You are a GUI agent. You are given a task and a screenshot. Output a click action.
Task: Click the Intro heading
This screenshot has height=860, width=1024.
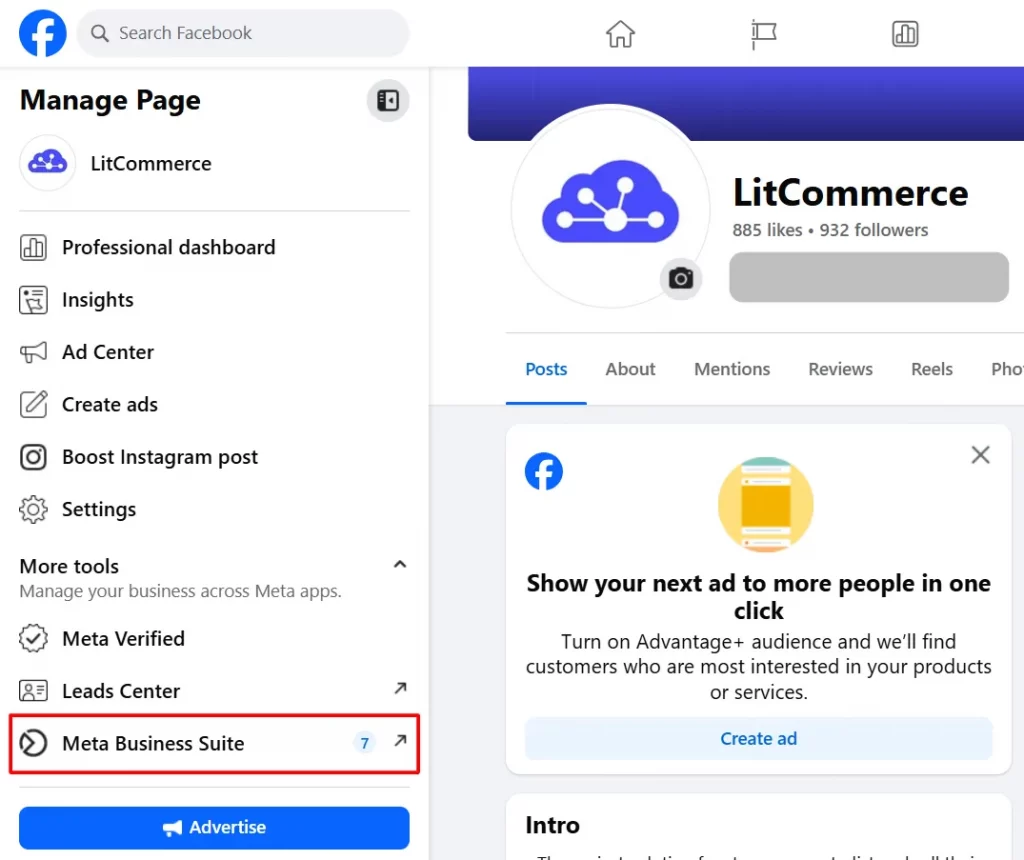click(552, 825)
